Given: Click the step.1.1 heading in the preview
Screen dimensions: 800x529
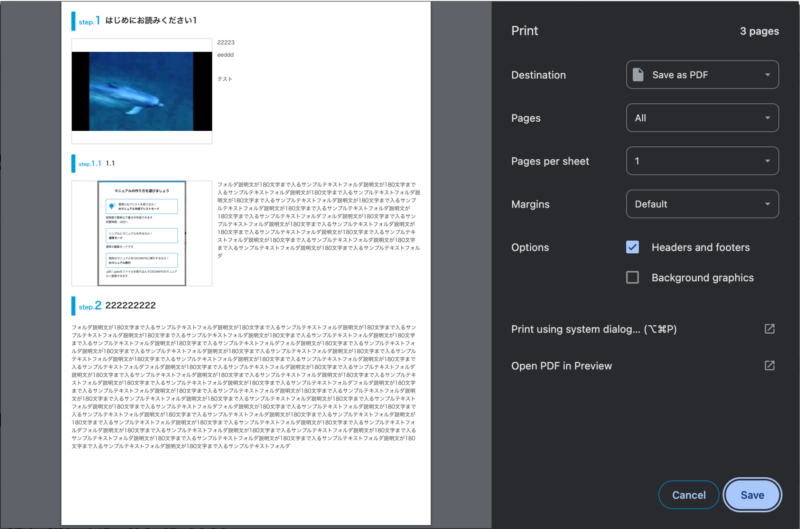Looking at the screenshot, I should point(95,163).
